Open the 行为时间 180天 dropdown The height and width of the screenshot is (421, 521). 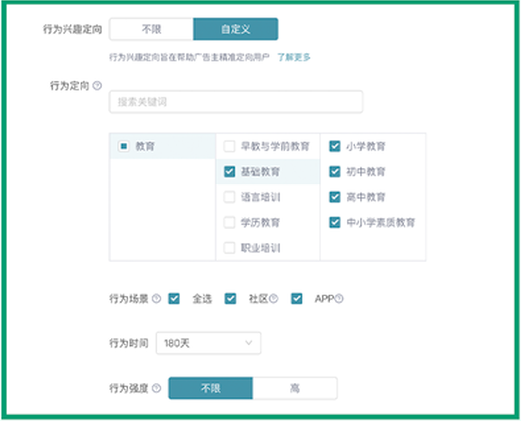point(209,343)
